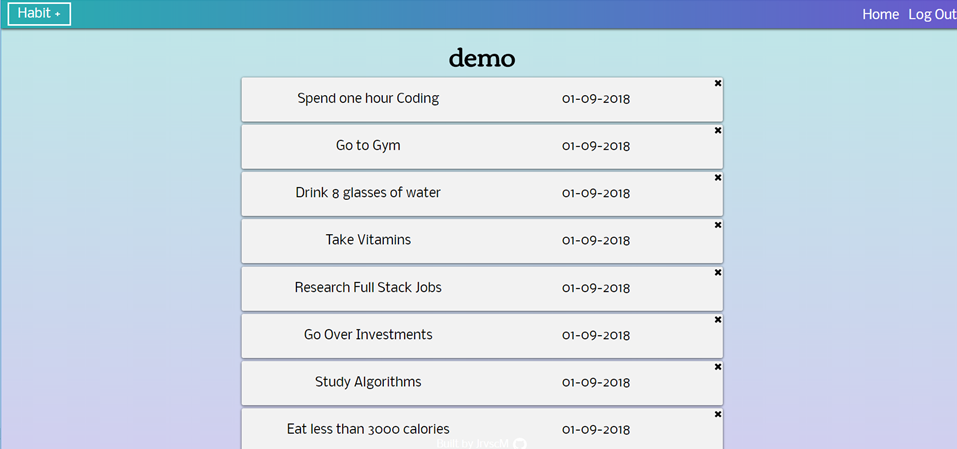957x449 pixels.
Task: Log Out of the account
Action: [x=932, y=14]
